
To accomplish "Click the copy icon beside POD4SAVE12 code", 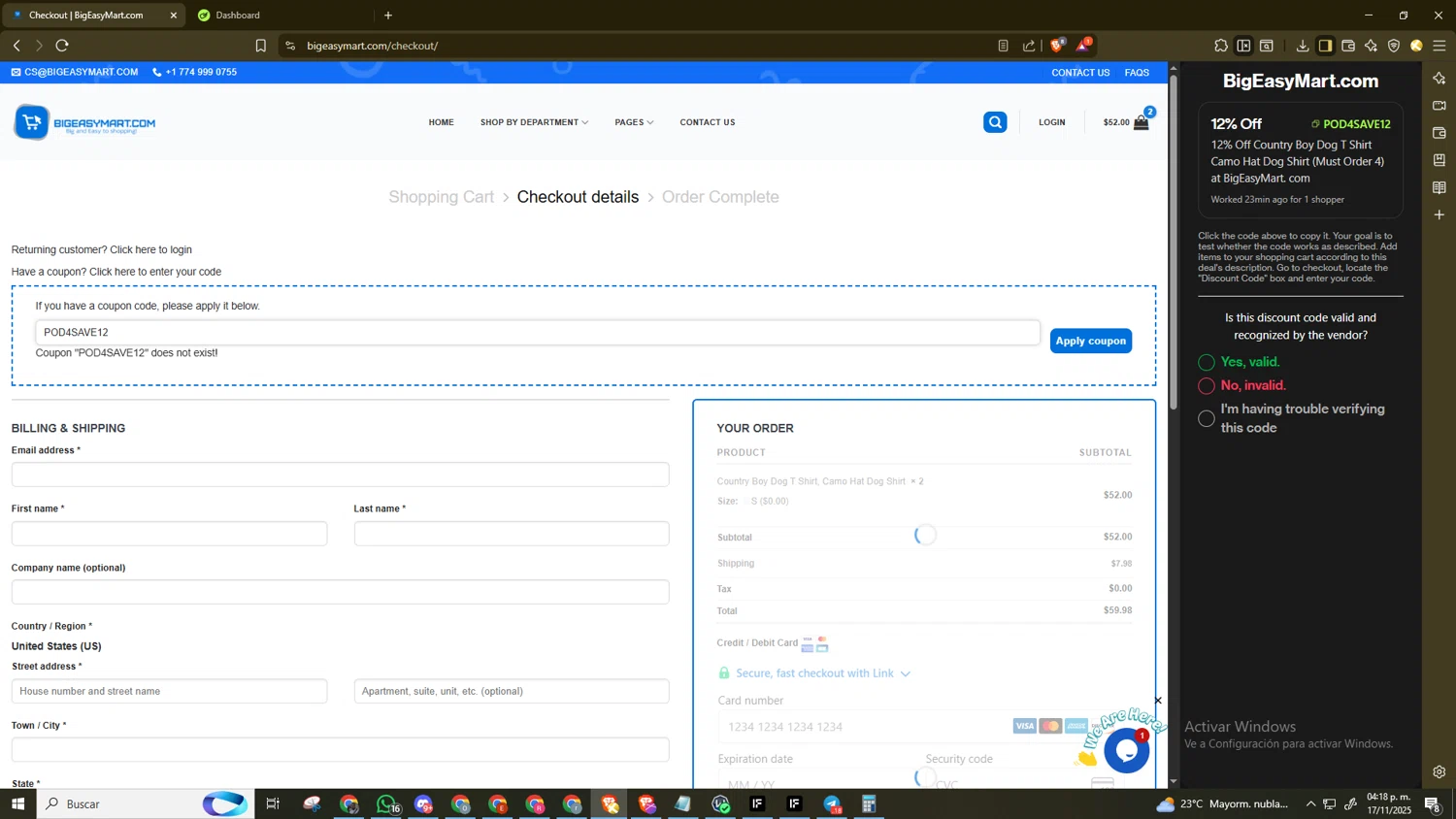I will pos(1315,124).
